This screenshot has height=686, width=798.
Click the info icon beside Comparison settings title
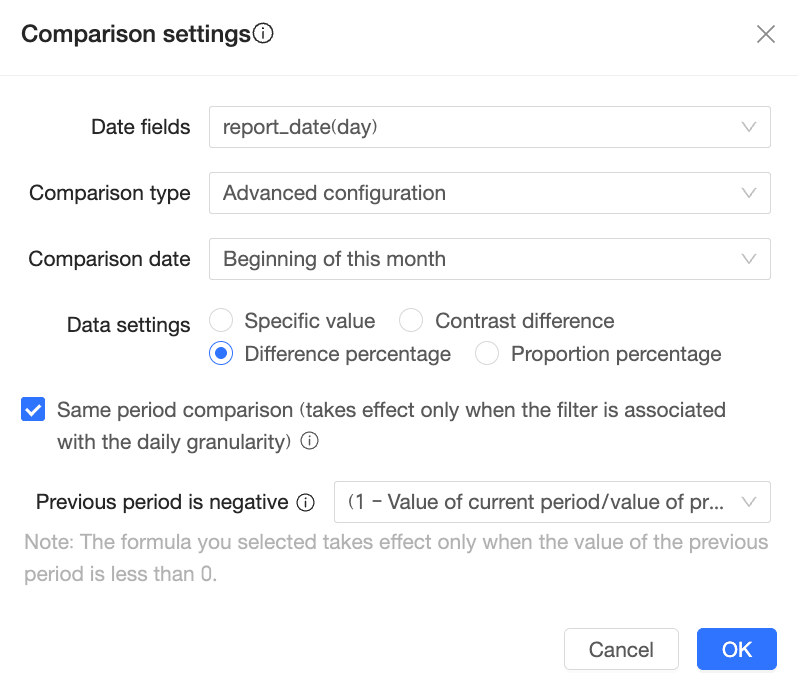(264, 34)
